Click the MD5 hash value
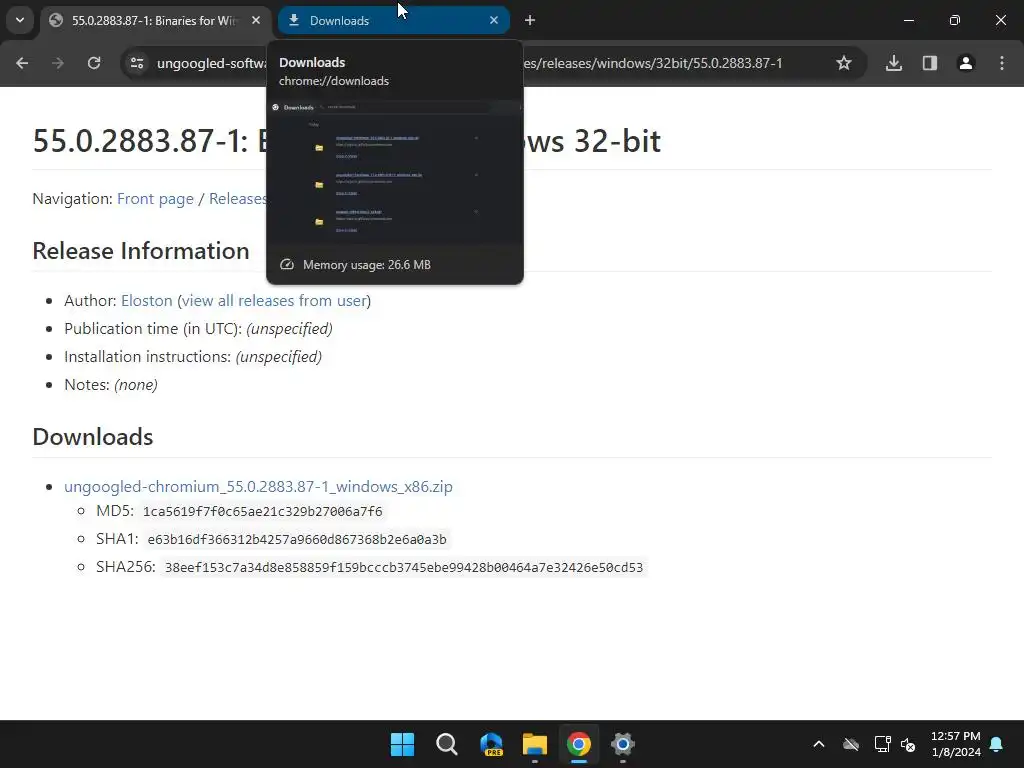 pyautogui.click(x=263, y=511)
